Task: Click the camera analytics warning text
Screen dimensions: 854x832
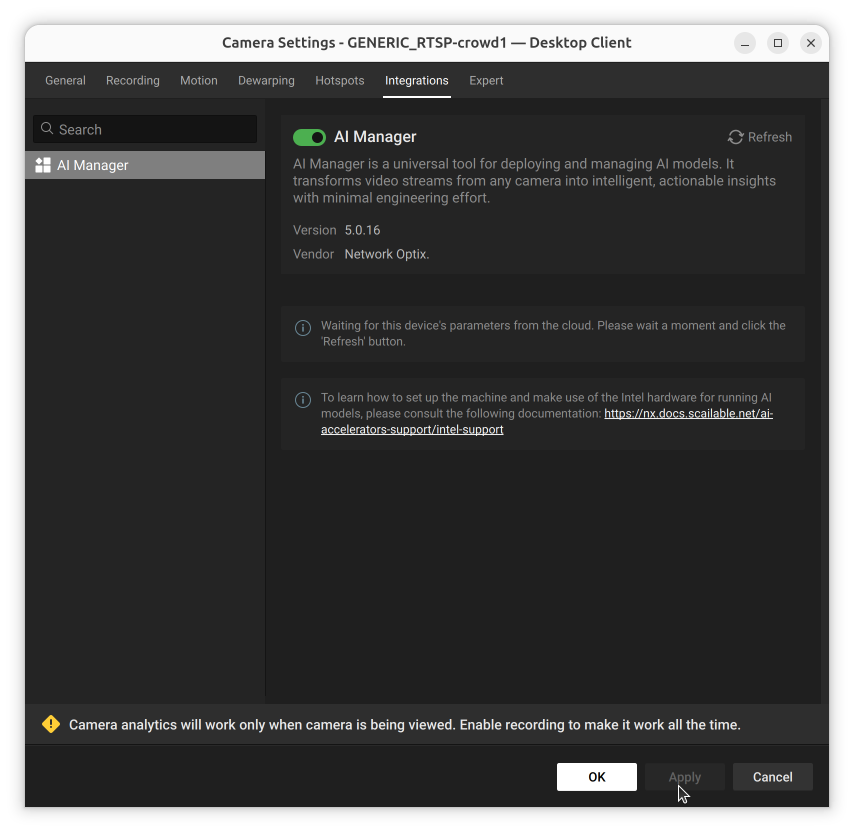Action: pos(405,725)
